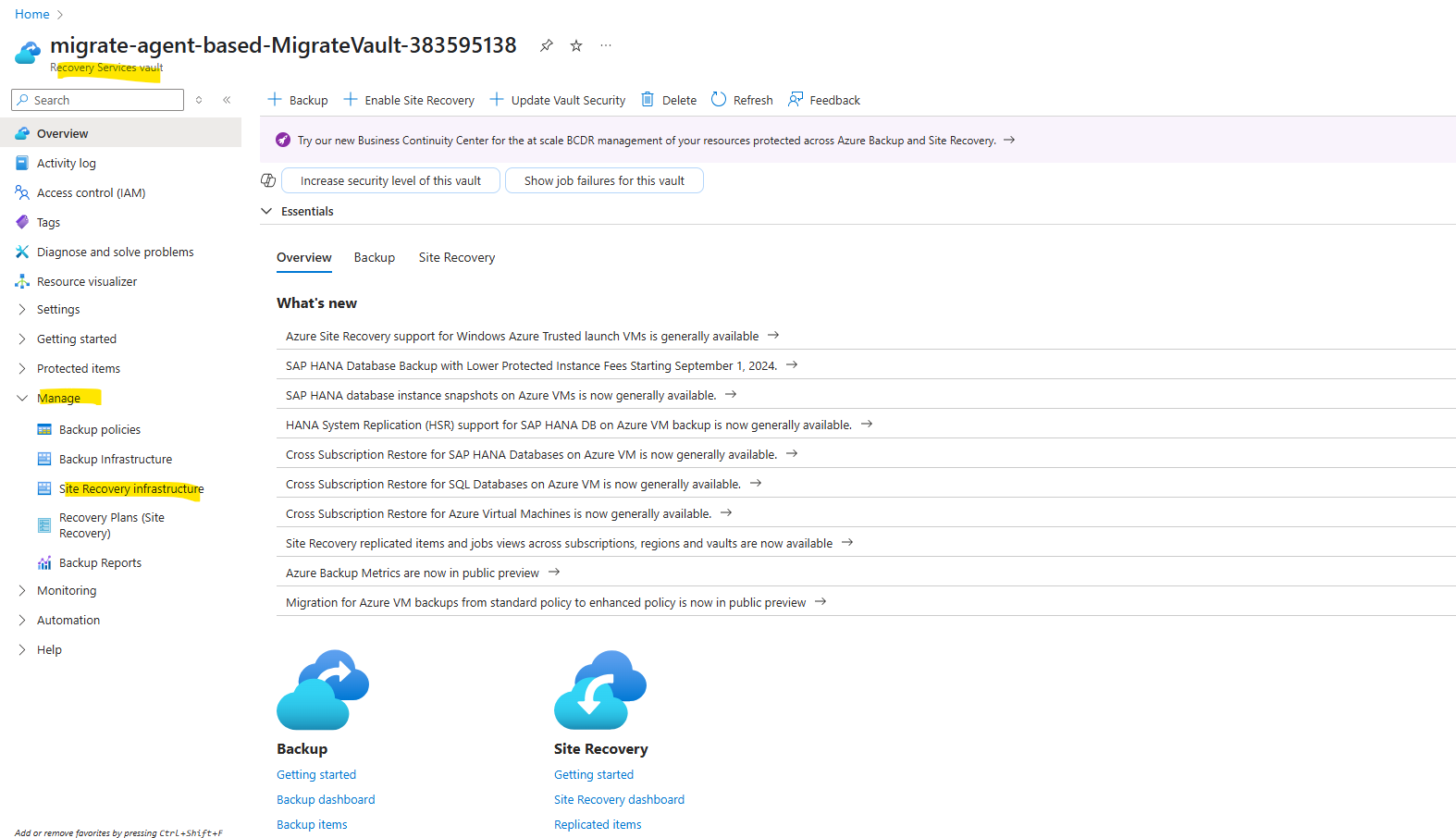Go to Home breadcrumb
1456x838 pixels.
click(x=32, y=14)
